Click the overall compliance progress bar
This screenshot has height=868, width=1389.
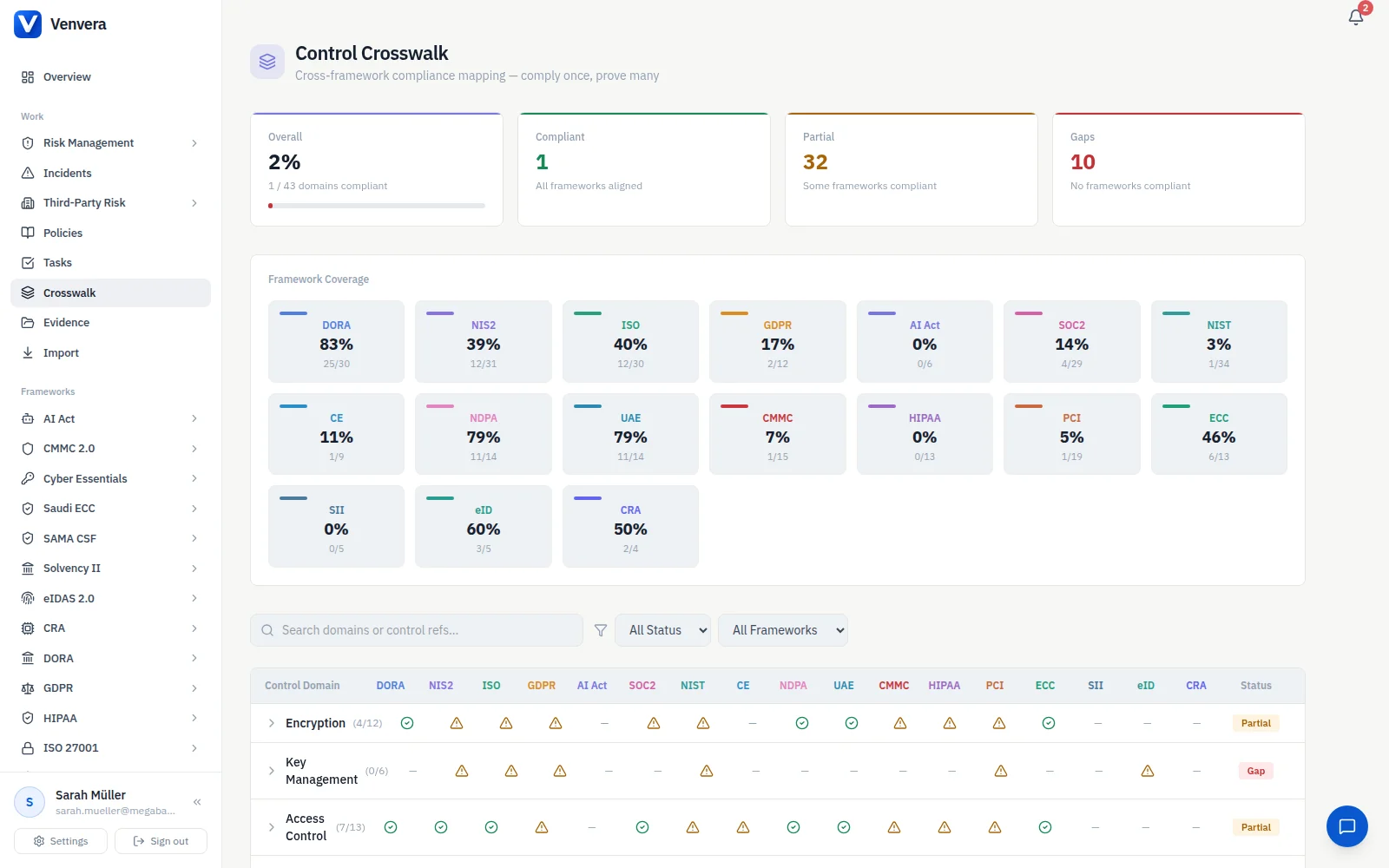click(377, 206)
